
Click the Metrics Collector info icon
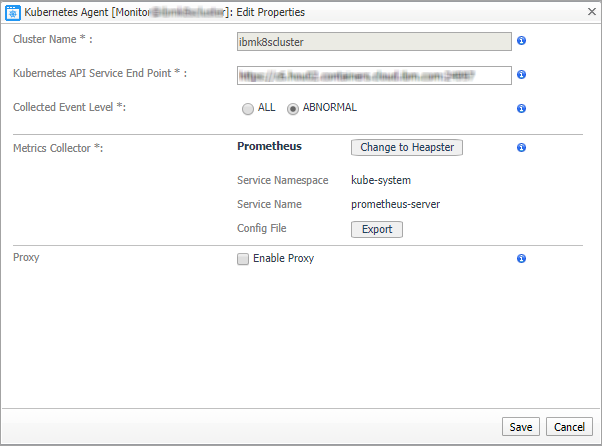click(x=521, y=148)
